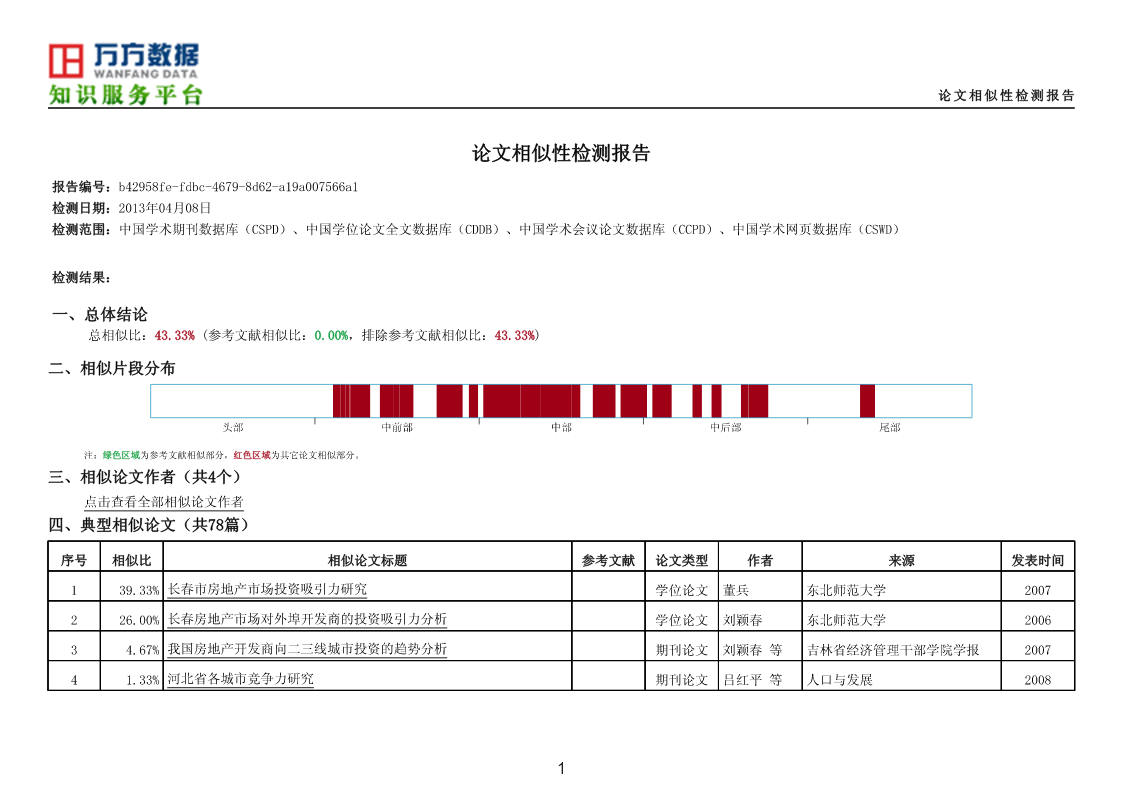This screenshot has width=1123, height=794.
Task: Click the 尾部 label under distribution bar
Action: coord(890,427)
